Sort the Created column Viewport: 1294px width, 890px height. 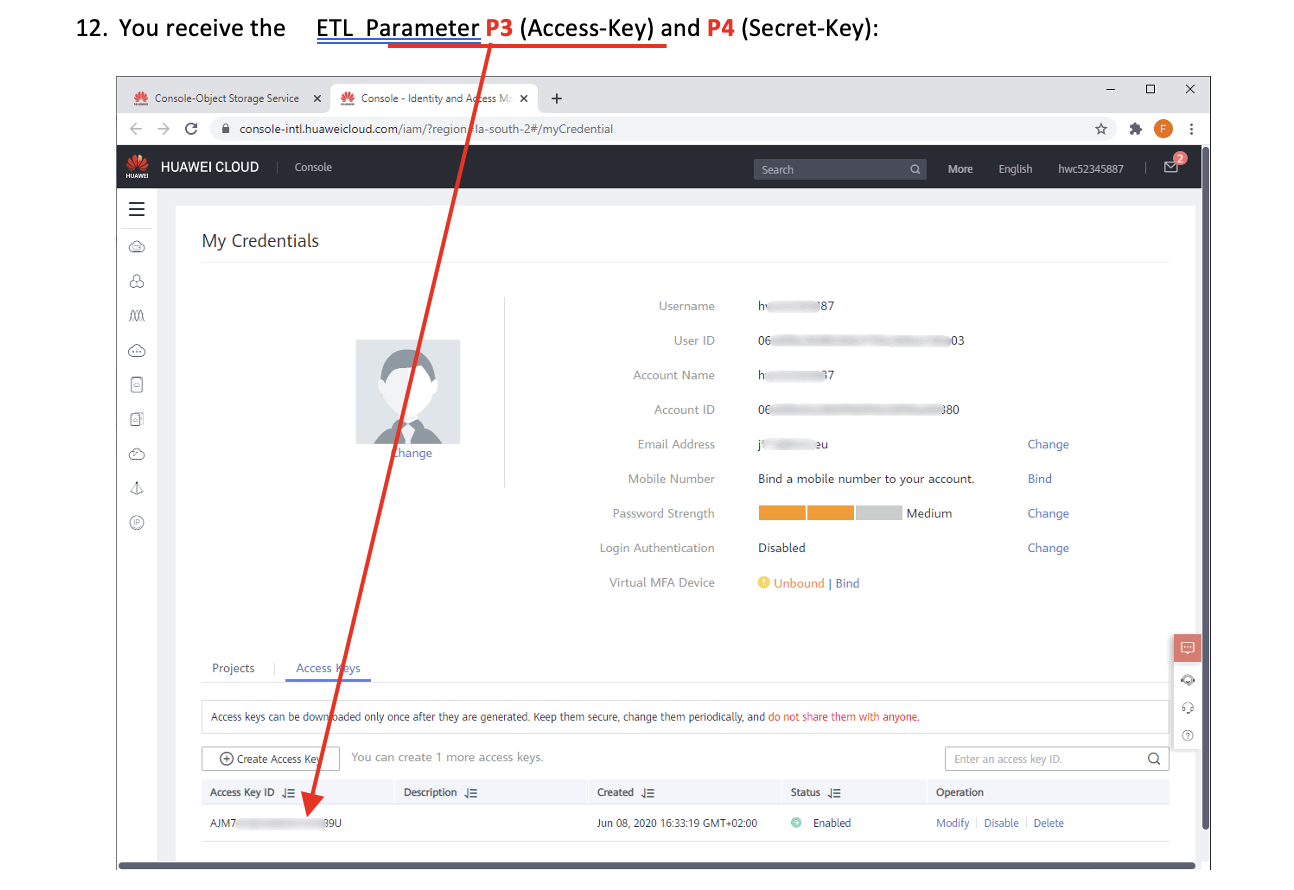click(648, 793)
